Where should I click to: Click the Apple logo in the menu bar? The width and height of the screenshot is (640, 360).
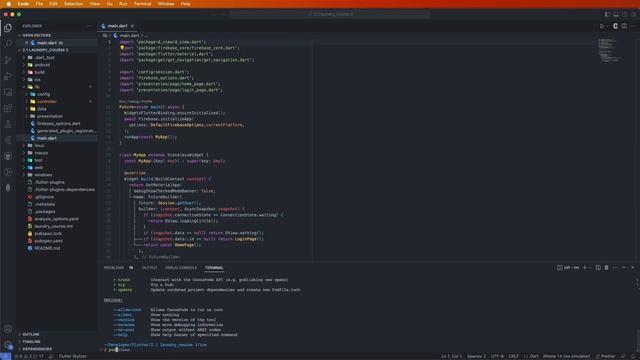(x=9, y=4)
